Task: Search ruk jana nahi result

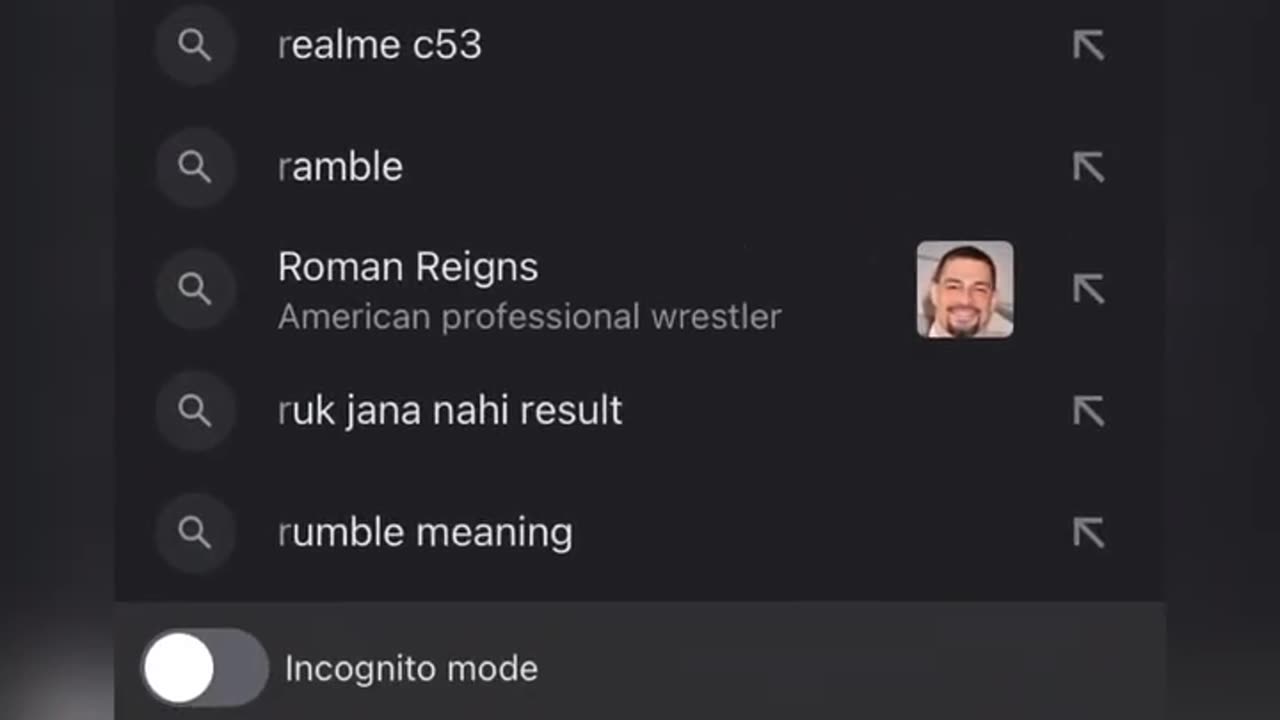Action: [450, 411]
